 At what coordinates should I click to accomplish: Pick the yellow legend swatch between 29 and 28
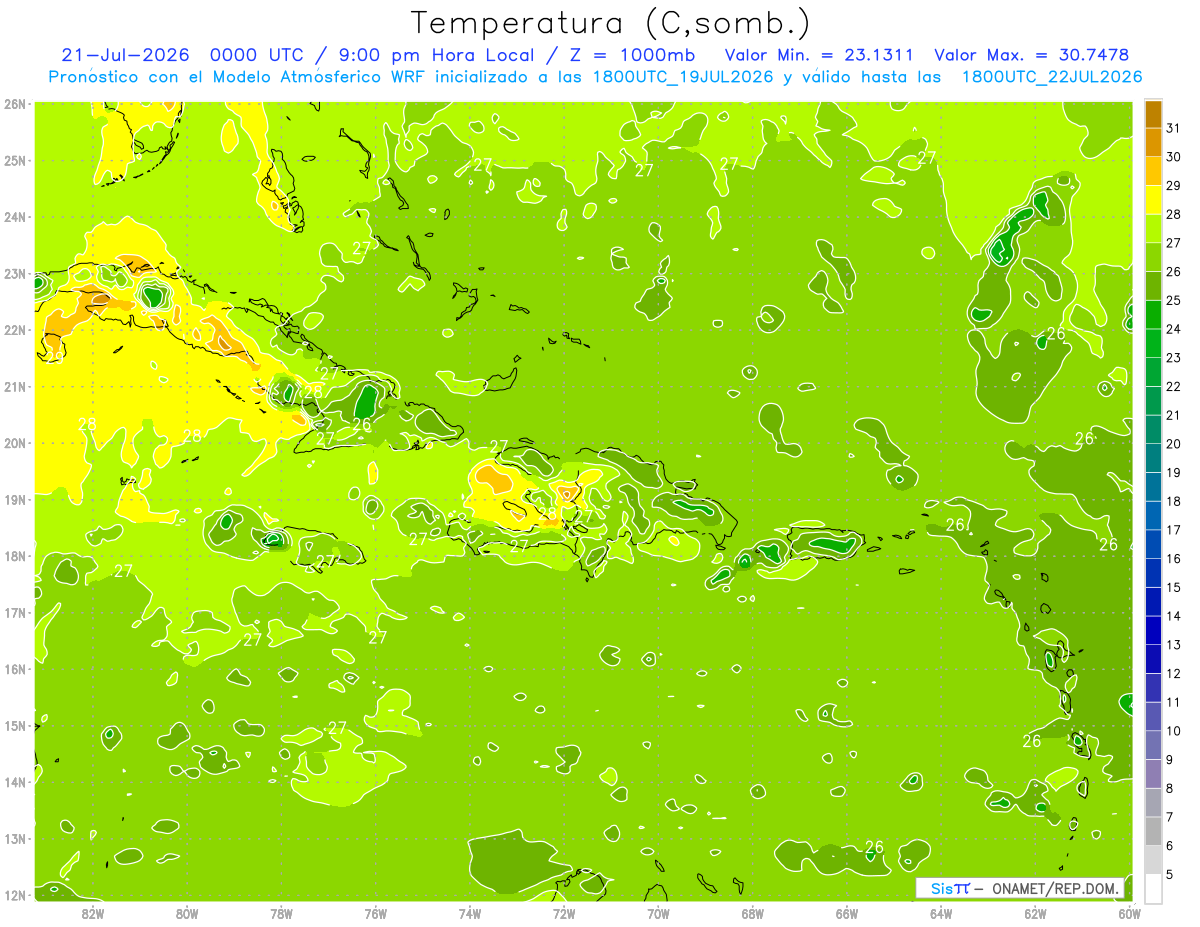click(1153, 200)
